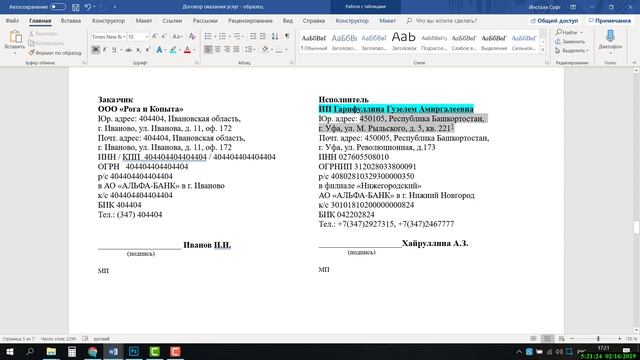Viewport: 640px width, 360px height.
Task: Open the Файл menu tab
Action: click(12, 20)
